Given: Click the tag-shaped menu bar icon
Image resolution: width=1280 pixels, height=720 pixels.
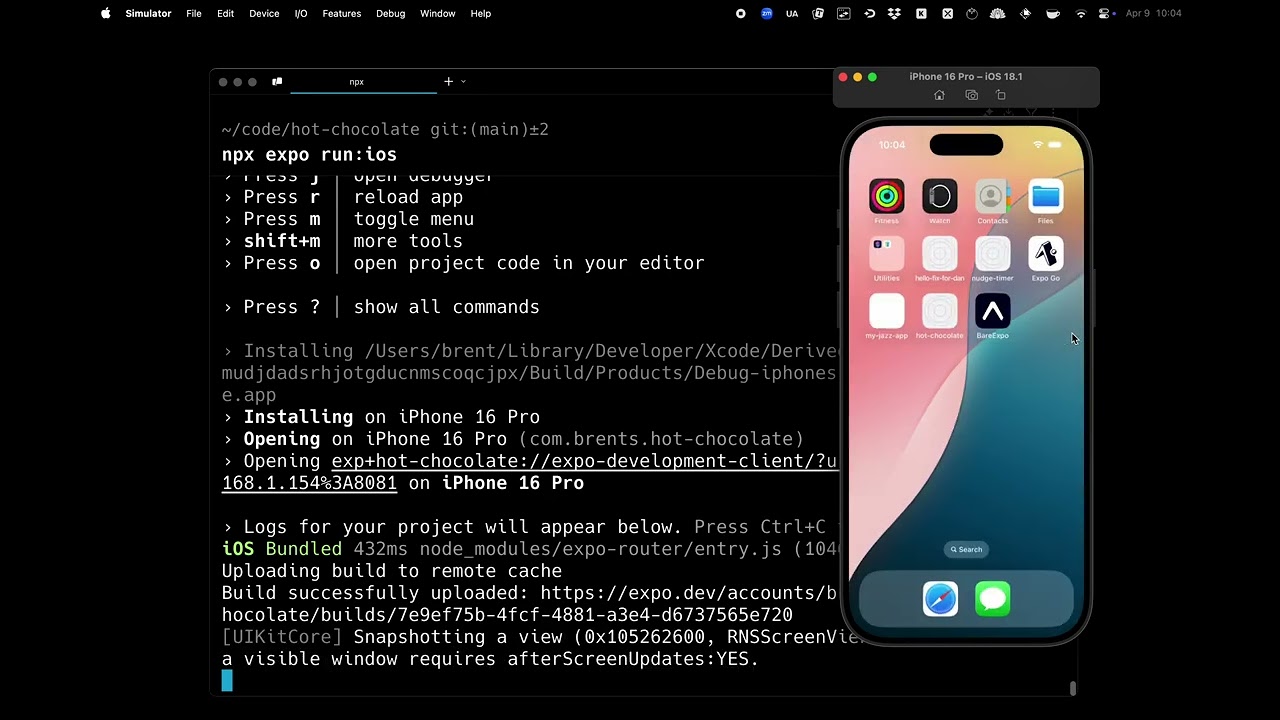Looking at the screenshot, I should point(1025,13).
